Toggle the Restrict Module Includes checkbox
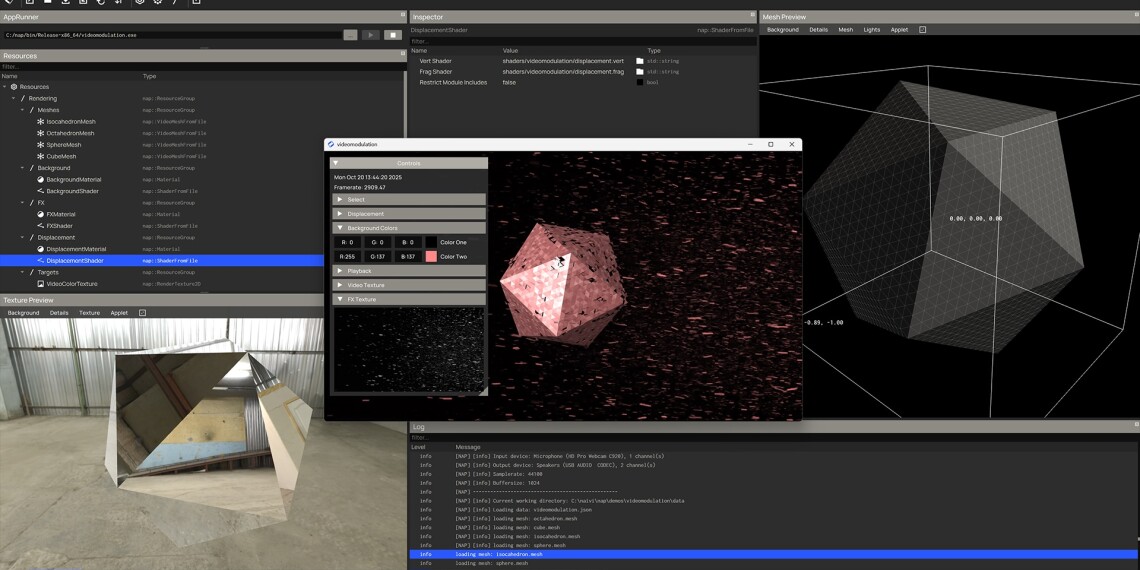The image size is (1140, 570). tap(640, 83)
